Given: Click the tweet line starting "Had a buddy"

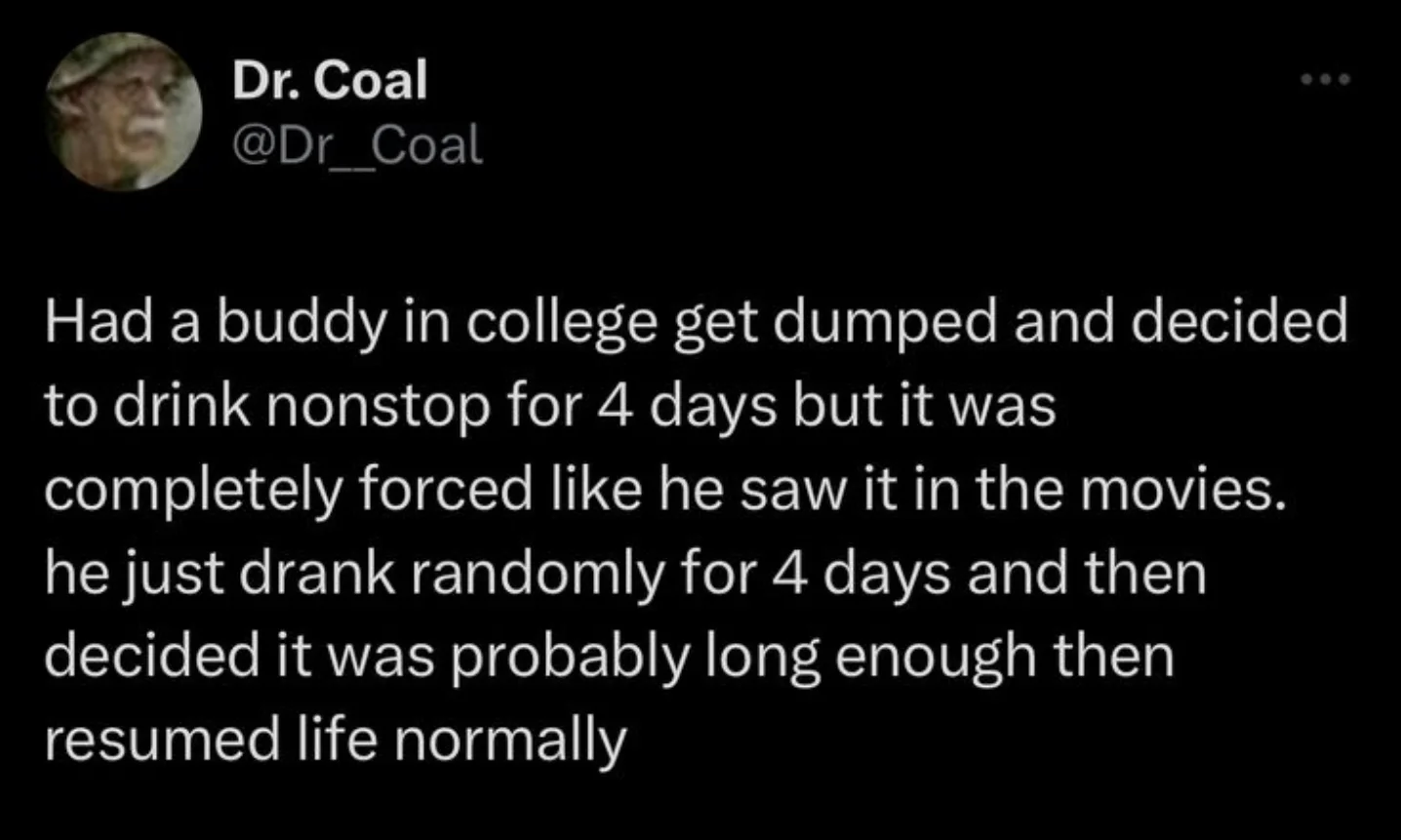Looking at the screenshot, I should click(x=696, y=323).
